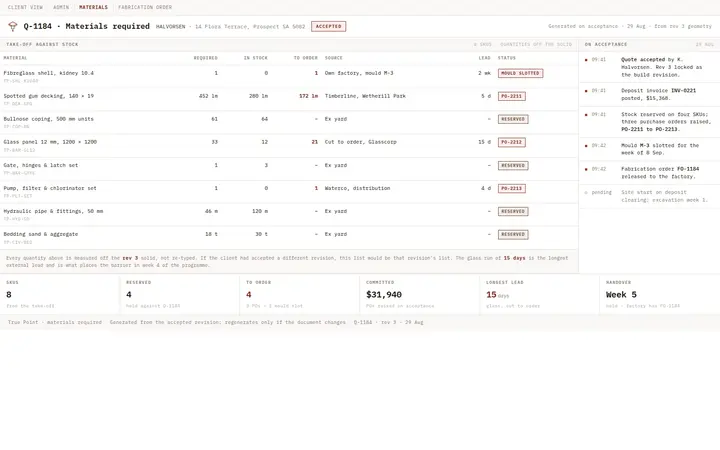Image resolution: width=720 pixels, height=450 pixels.
Task: Click the TAKE-OFF AGAINST STOCK heading
Action: 42,45
